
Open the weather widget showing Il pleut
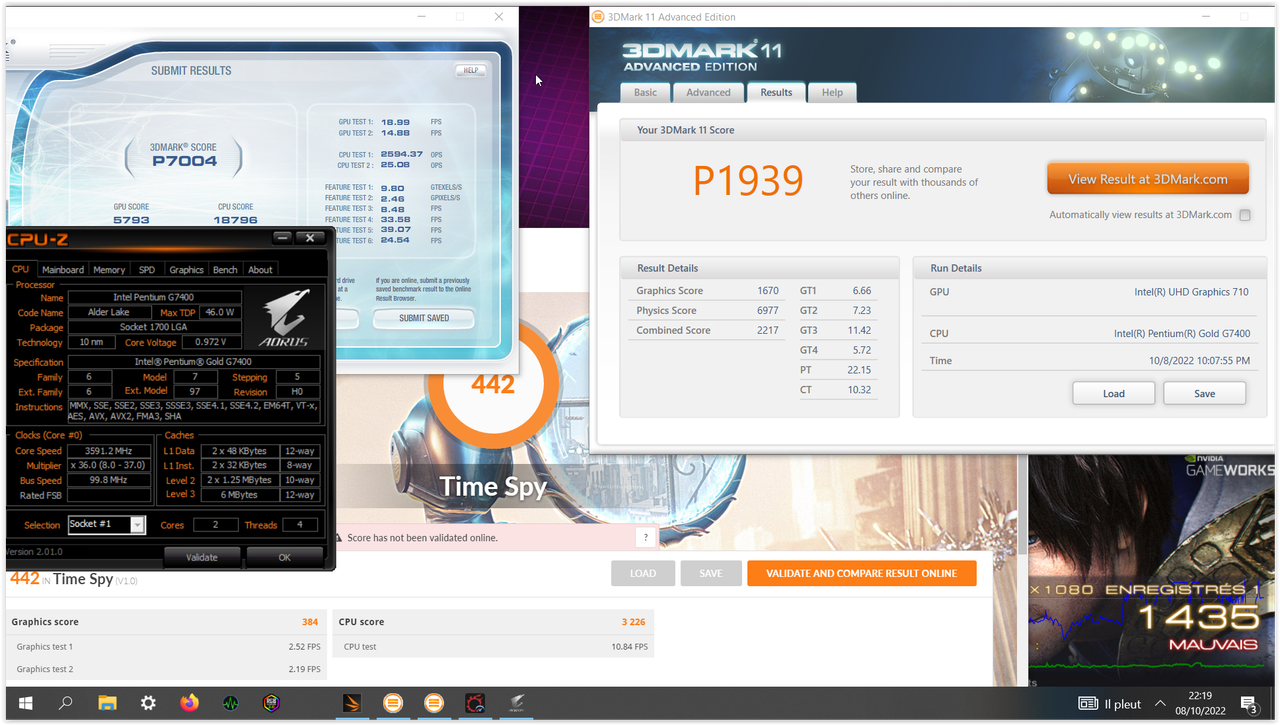click(x=1109, y=704)
